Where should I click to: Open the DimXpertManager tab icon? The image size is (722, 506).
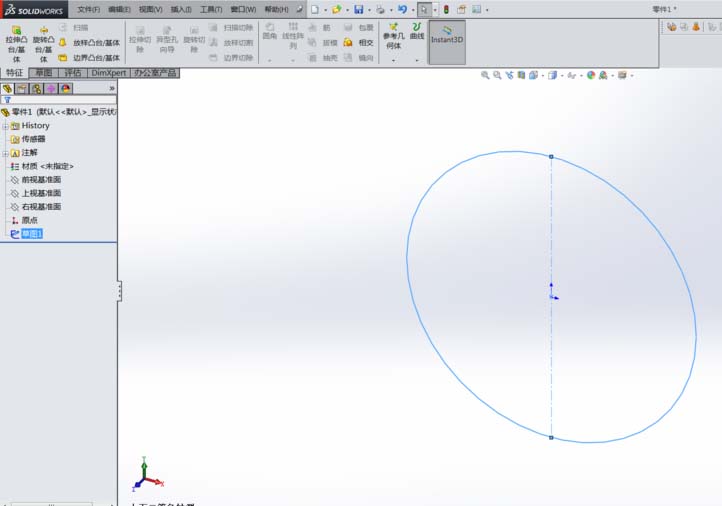pyautogui.click(x=51, y=88)
